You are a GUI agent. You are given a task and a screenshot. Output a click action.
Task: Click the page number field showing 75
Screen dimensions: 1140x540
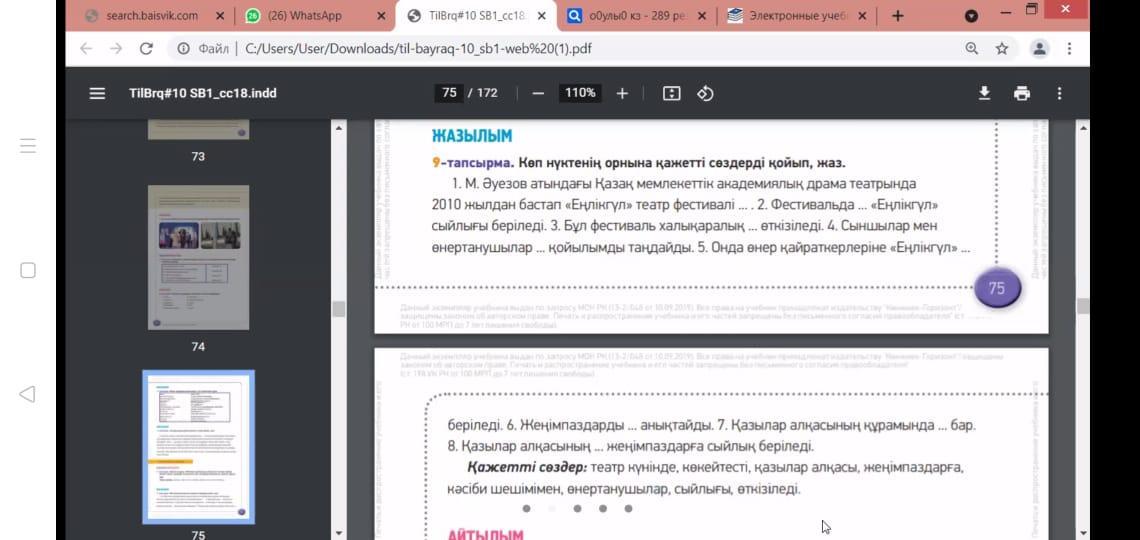coord(449,93)
